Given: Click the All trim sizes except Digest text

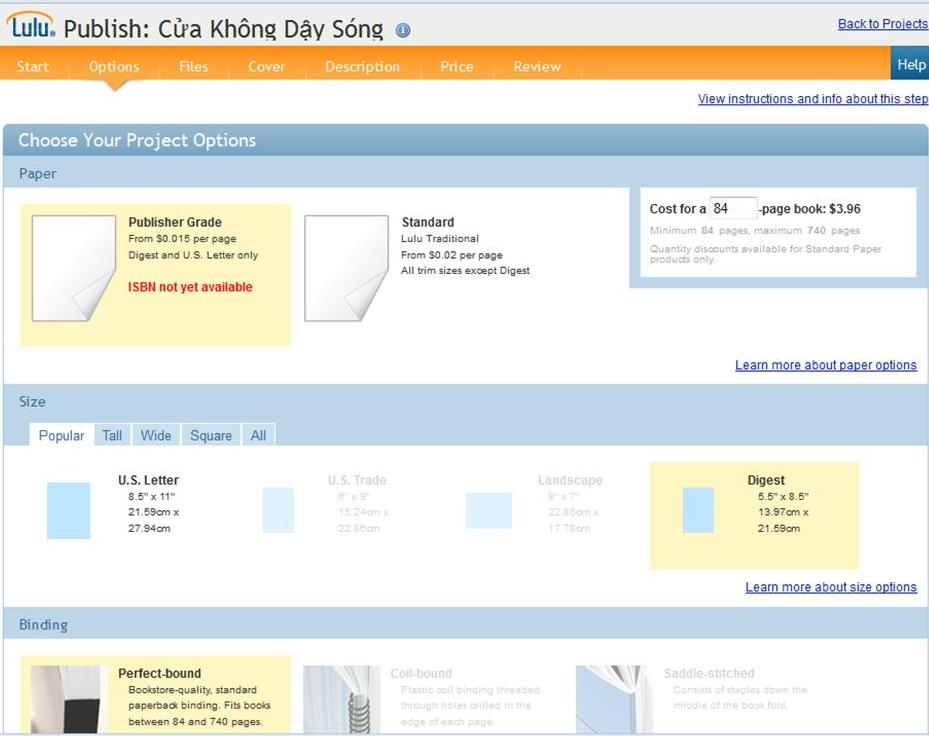Looking at the screenshot, I should coord(465,271).
